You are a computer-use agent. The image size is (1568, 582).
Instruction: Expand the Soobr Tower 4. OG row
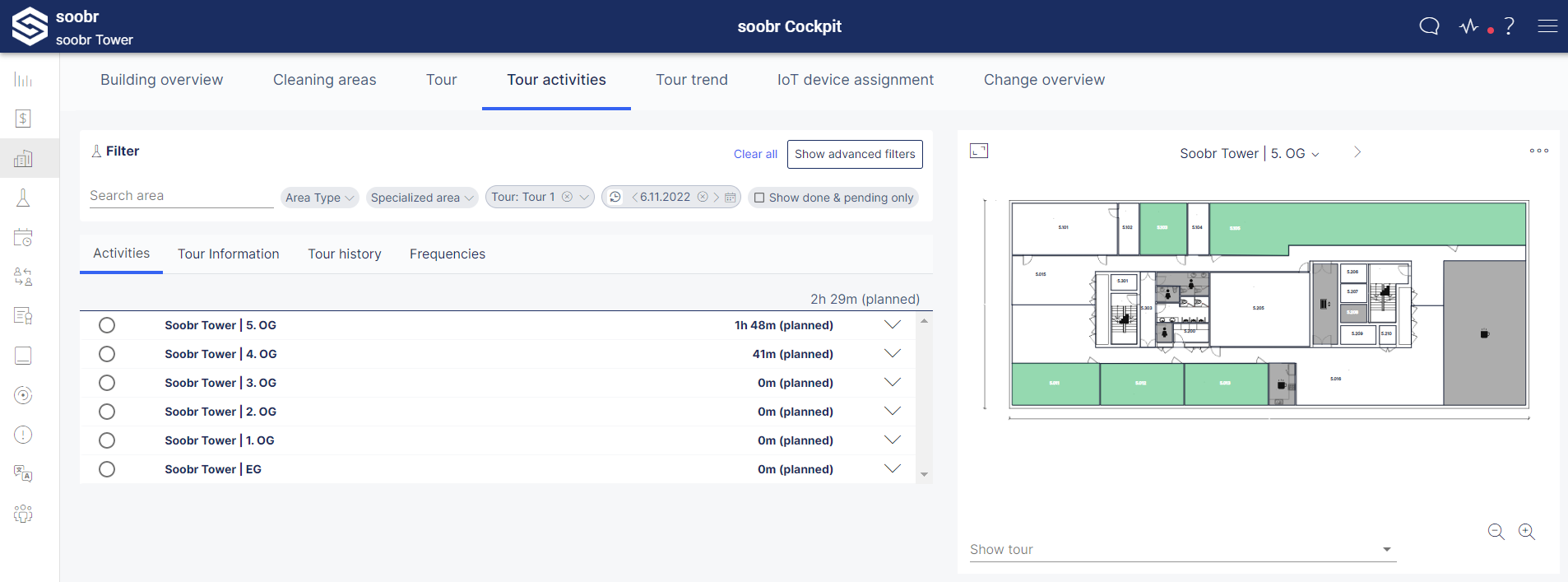(893, 354)
